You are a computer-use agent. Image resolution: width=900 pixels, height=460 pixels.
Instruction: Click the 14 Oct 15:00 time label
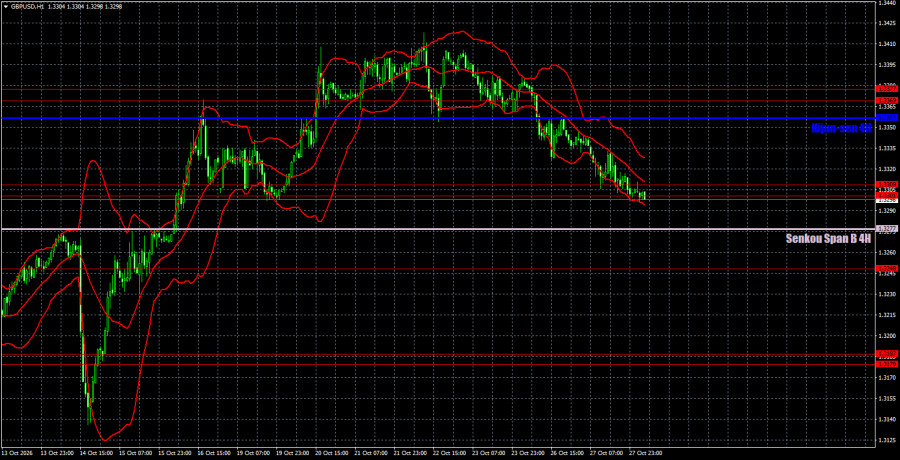pyautogui.click(x=94, y=454)
